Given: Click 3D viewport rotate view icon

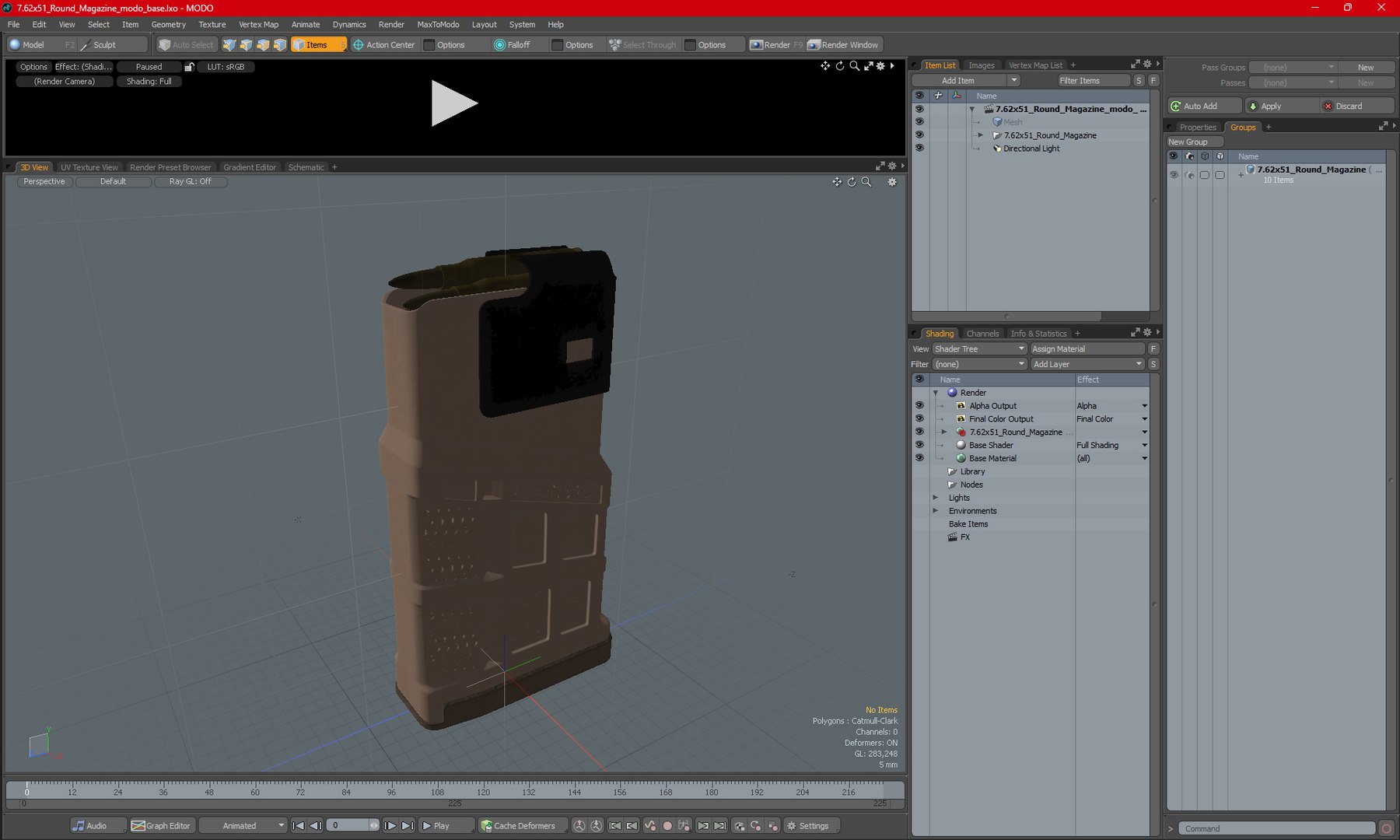Looking at the screenshot, I should click(852, 182).
